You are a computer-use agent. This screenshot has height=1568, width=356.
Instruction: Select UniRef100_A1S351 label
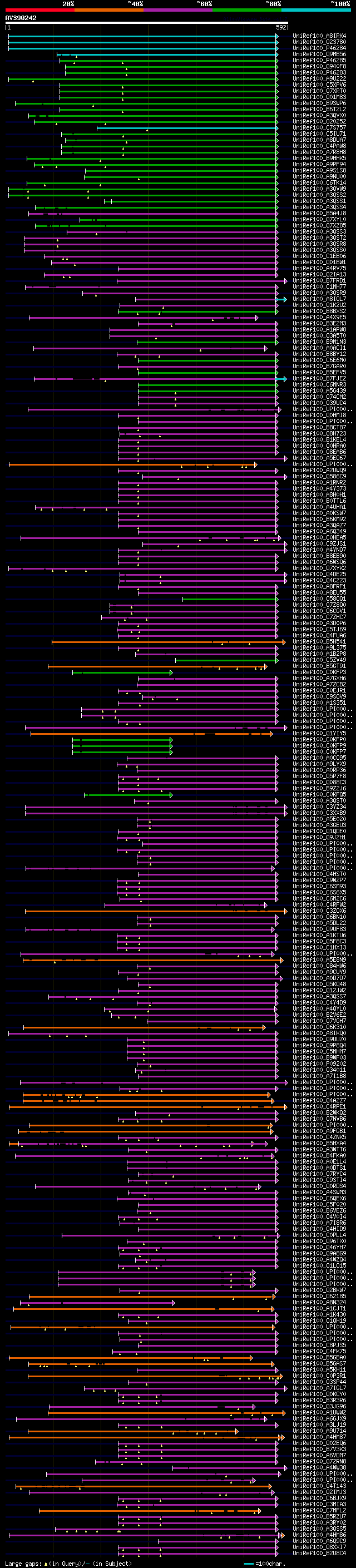click(x=319, y=703)
